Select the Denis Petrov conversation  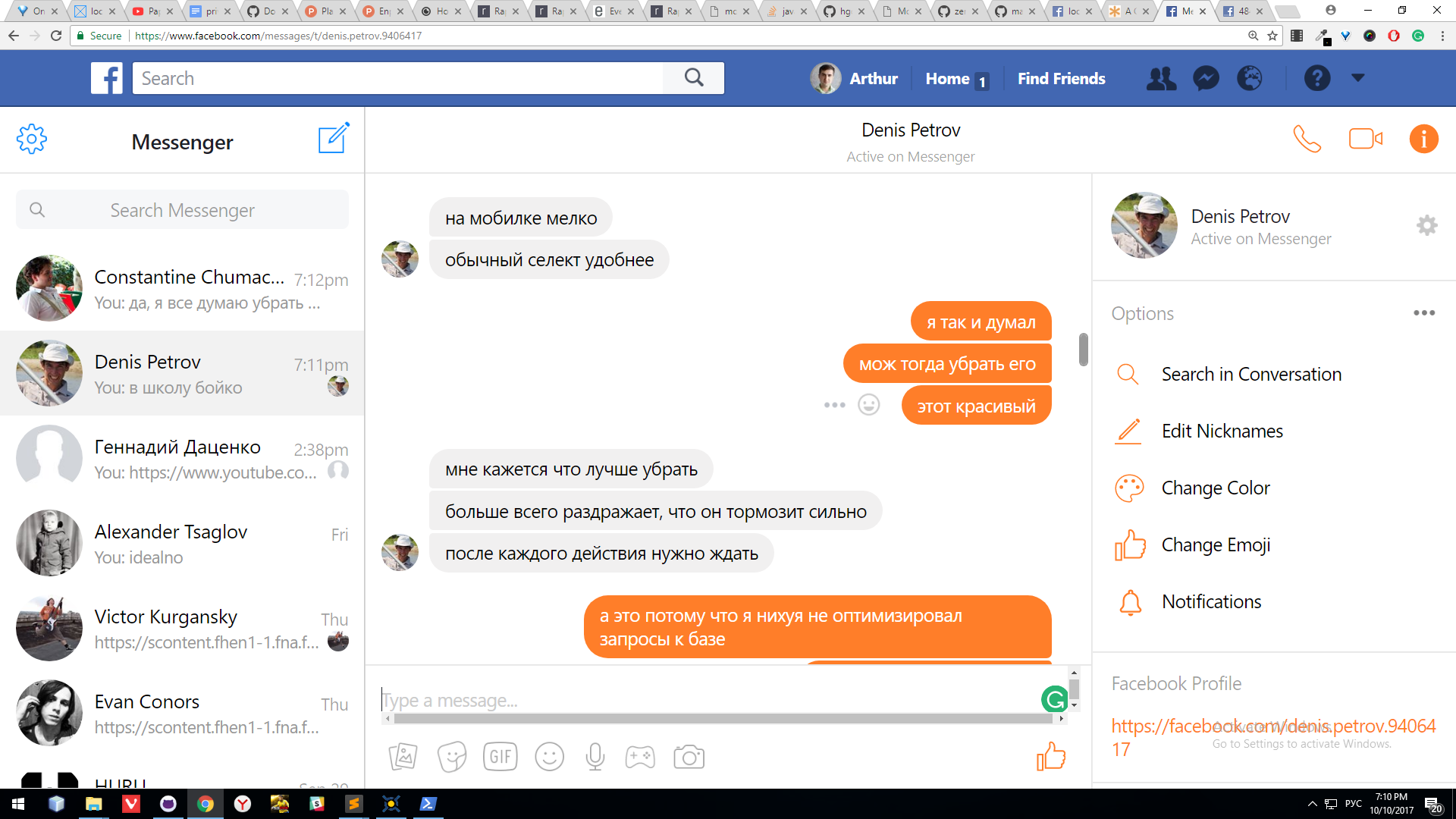[x=182, y=373]
